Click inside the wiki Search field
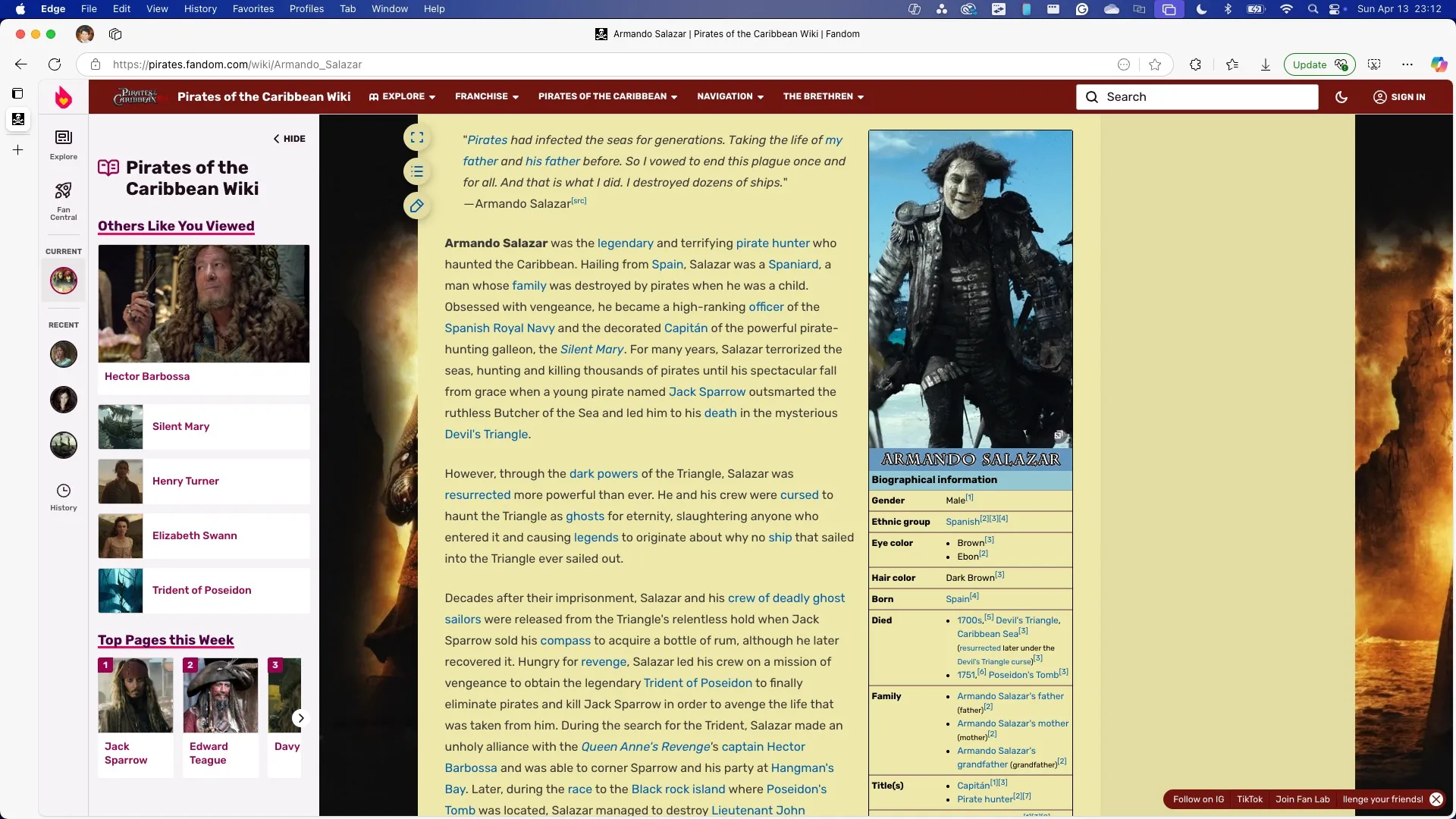Viewport: 1456px width, 819px height. [1198, 97]
